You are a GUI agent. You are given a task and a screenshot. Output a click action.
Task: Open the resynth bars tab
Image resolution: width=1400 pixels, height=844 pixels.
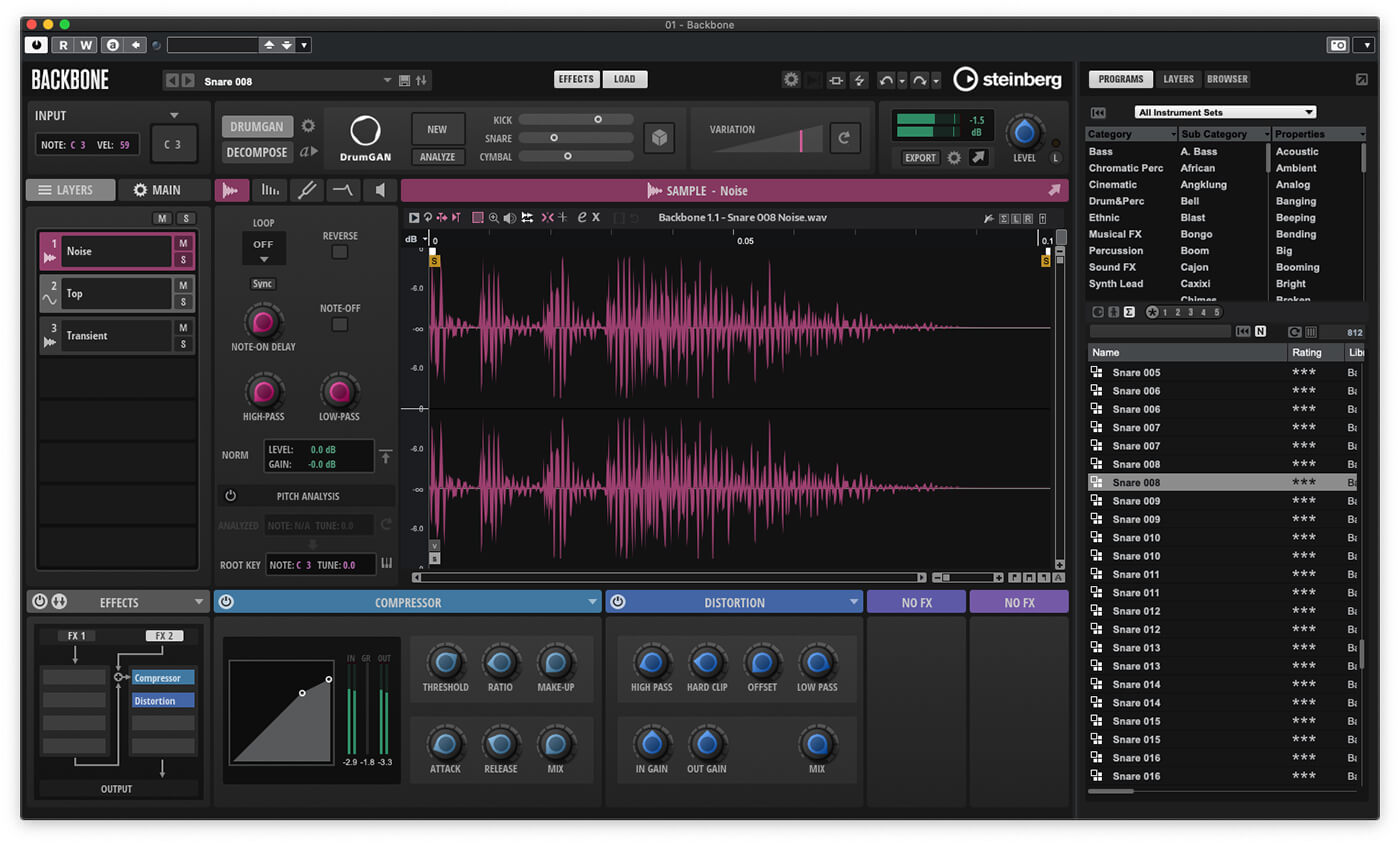coord(269,190)
